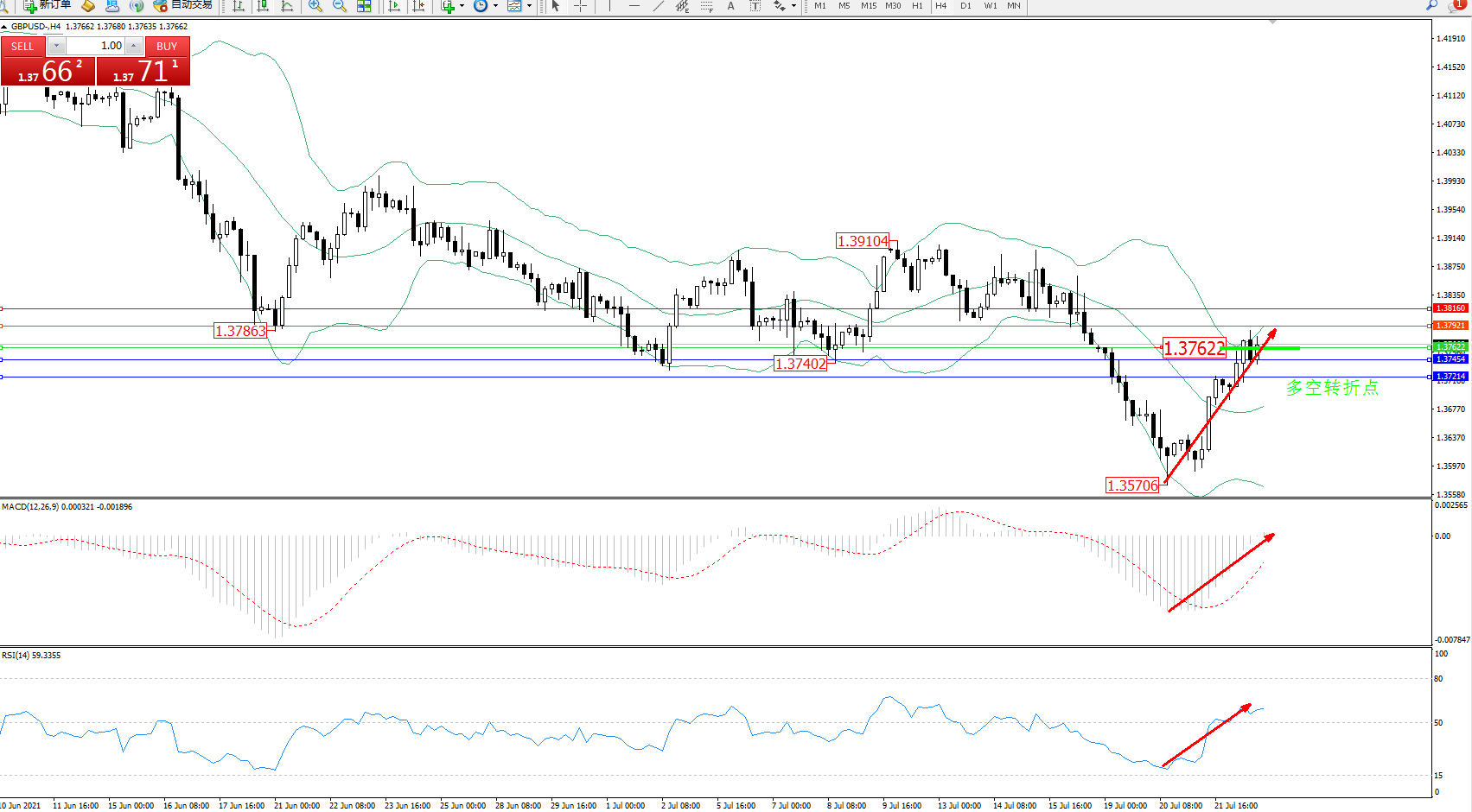Click the zoom out magnifier icon
Viewport: 1472px width, 812px height.
[x=340, y=6]
